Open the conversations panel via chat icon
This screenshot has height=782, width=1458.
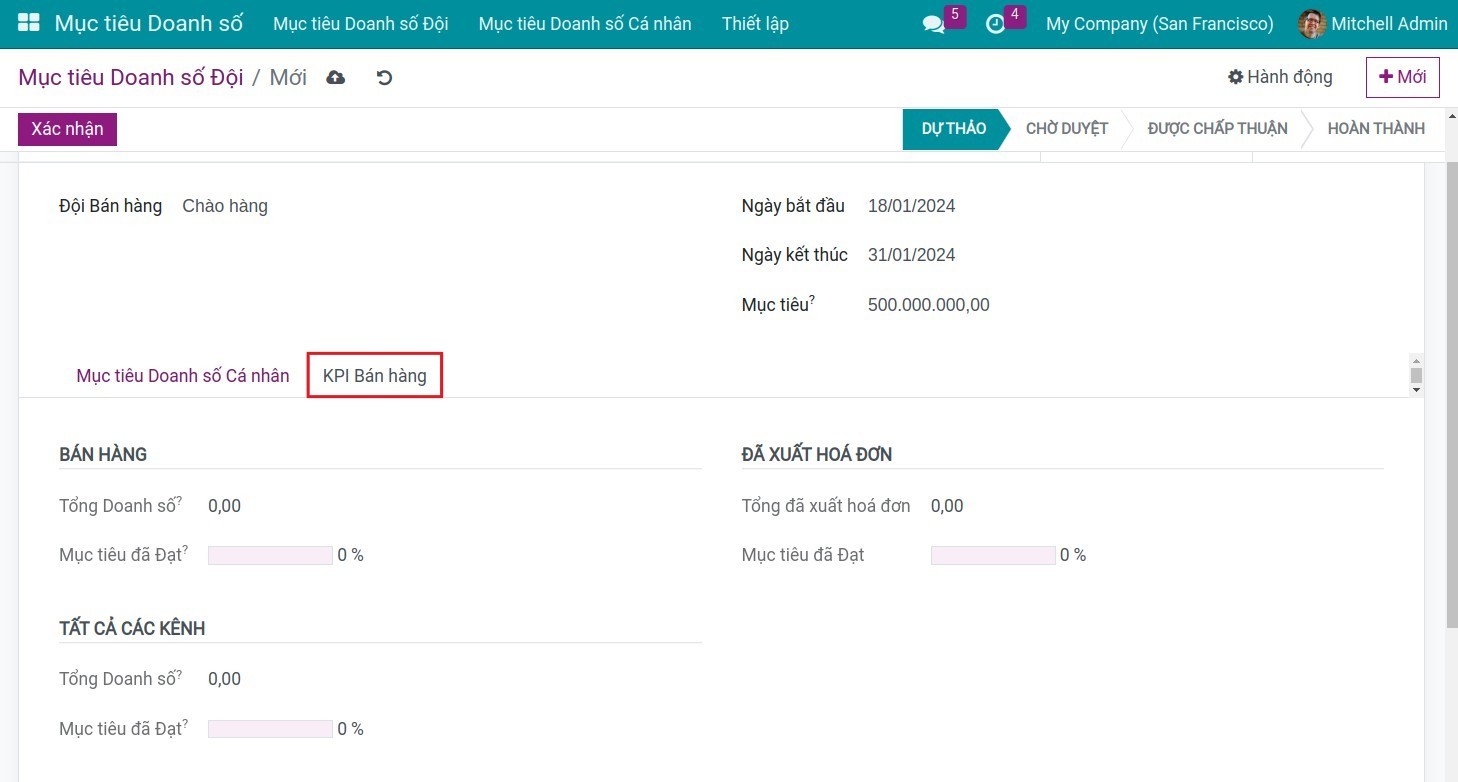[933, 24]
